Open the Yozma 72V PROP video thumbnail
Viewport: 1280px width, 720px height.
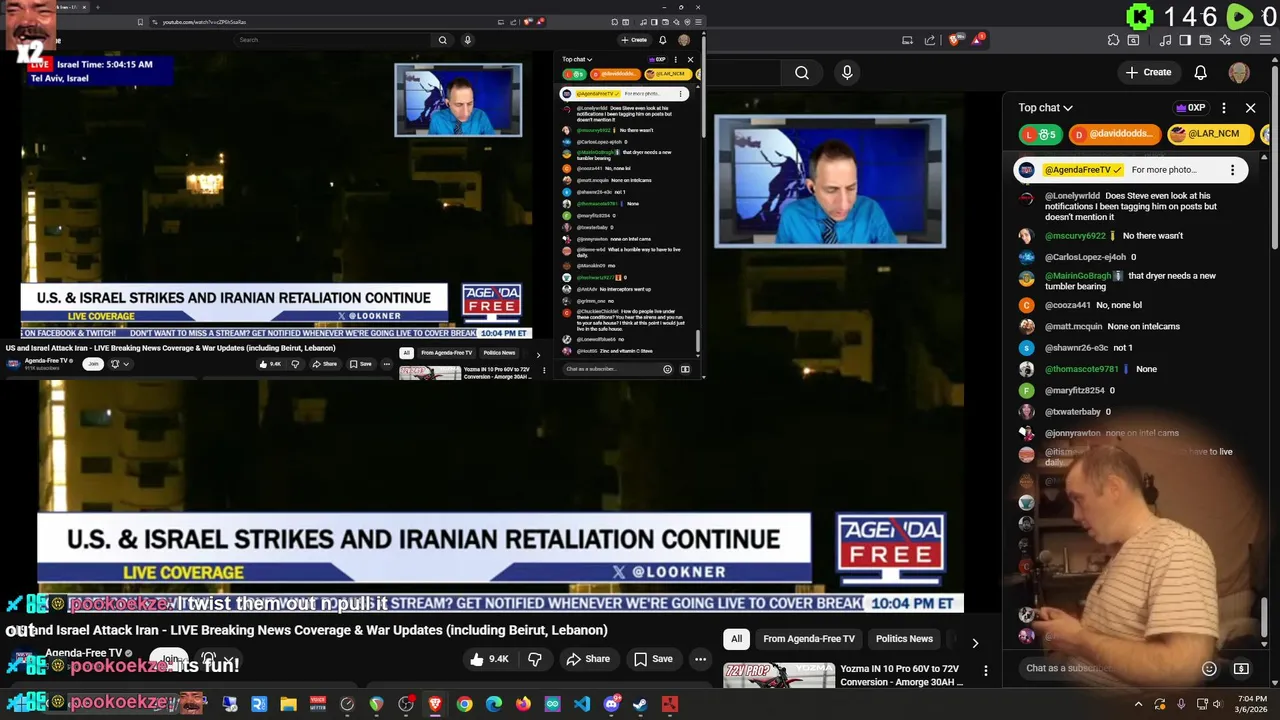coord(779,677)
